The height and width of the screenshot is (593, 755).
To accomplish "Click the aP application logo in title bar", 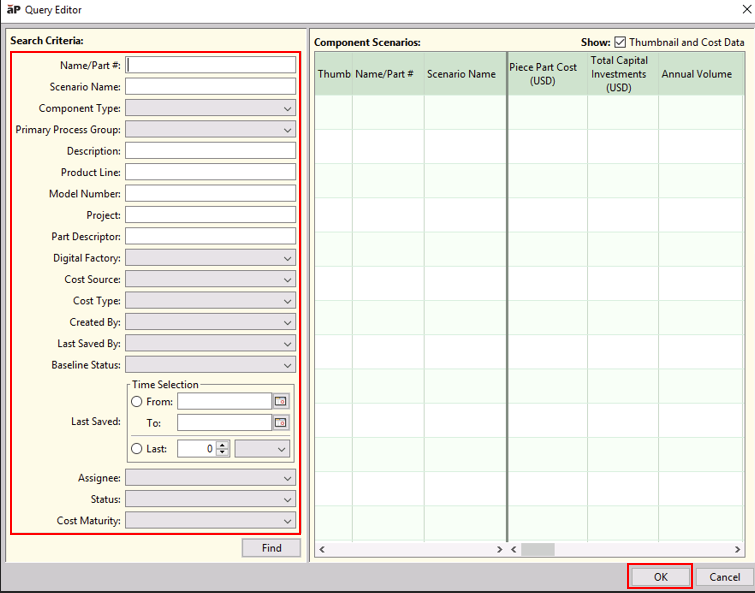I will tap(13, 10).
